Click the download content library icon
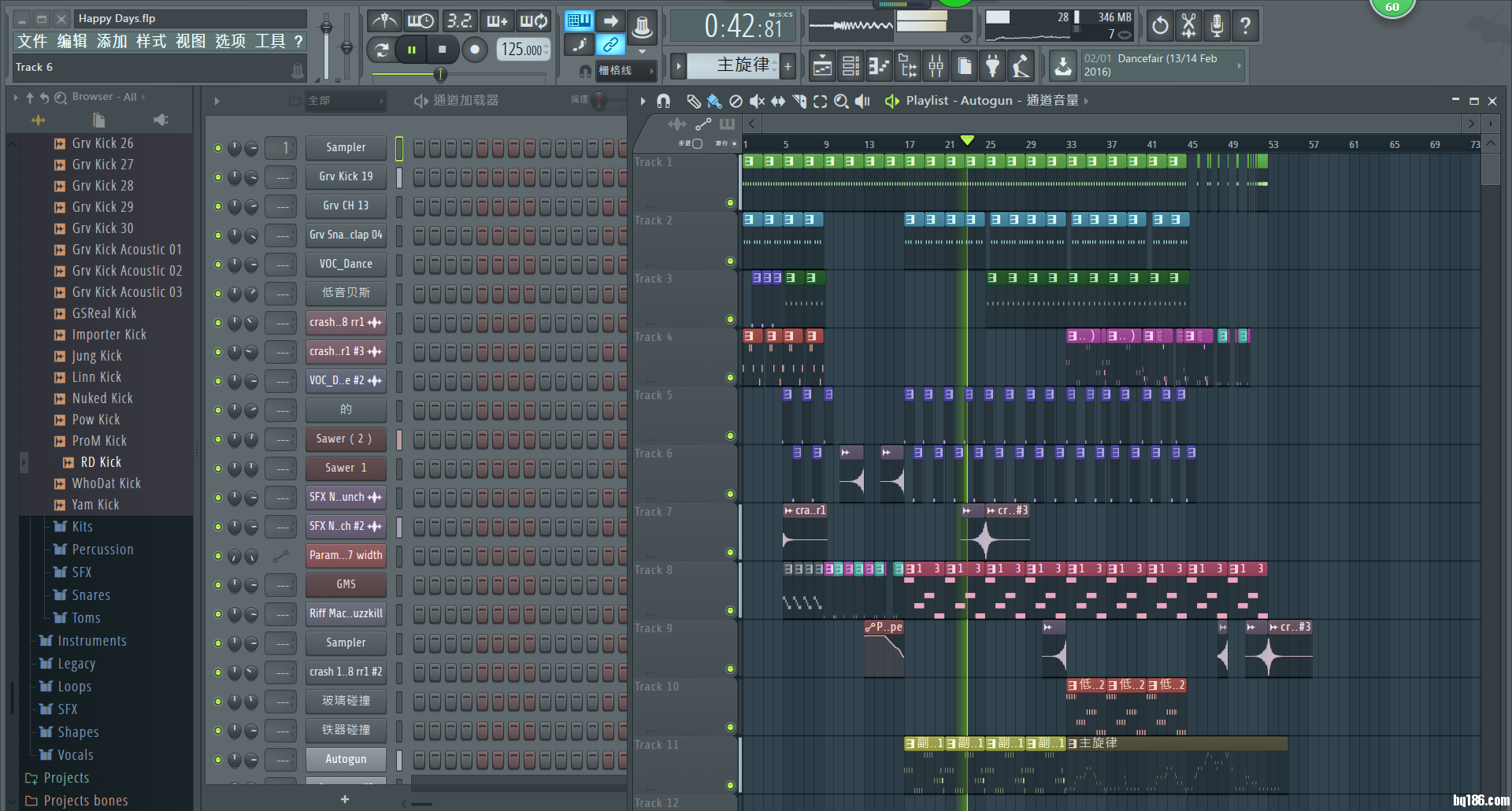The width and height of the screenshot is (1512, 811). tap(1063, 66)
